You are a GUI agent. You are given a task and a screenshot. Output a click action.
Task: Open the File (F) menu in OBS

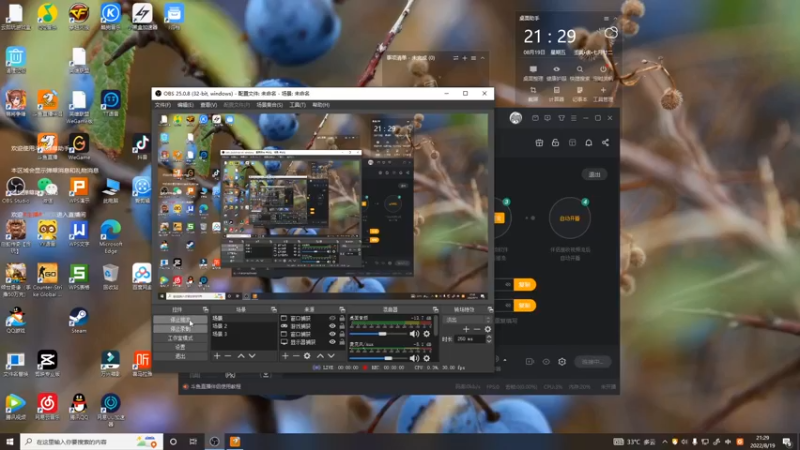(163, 105)
